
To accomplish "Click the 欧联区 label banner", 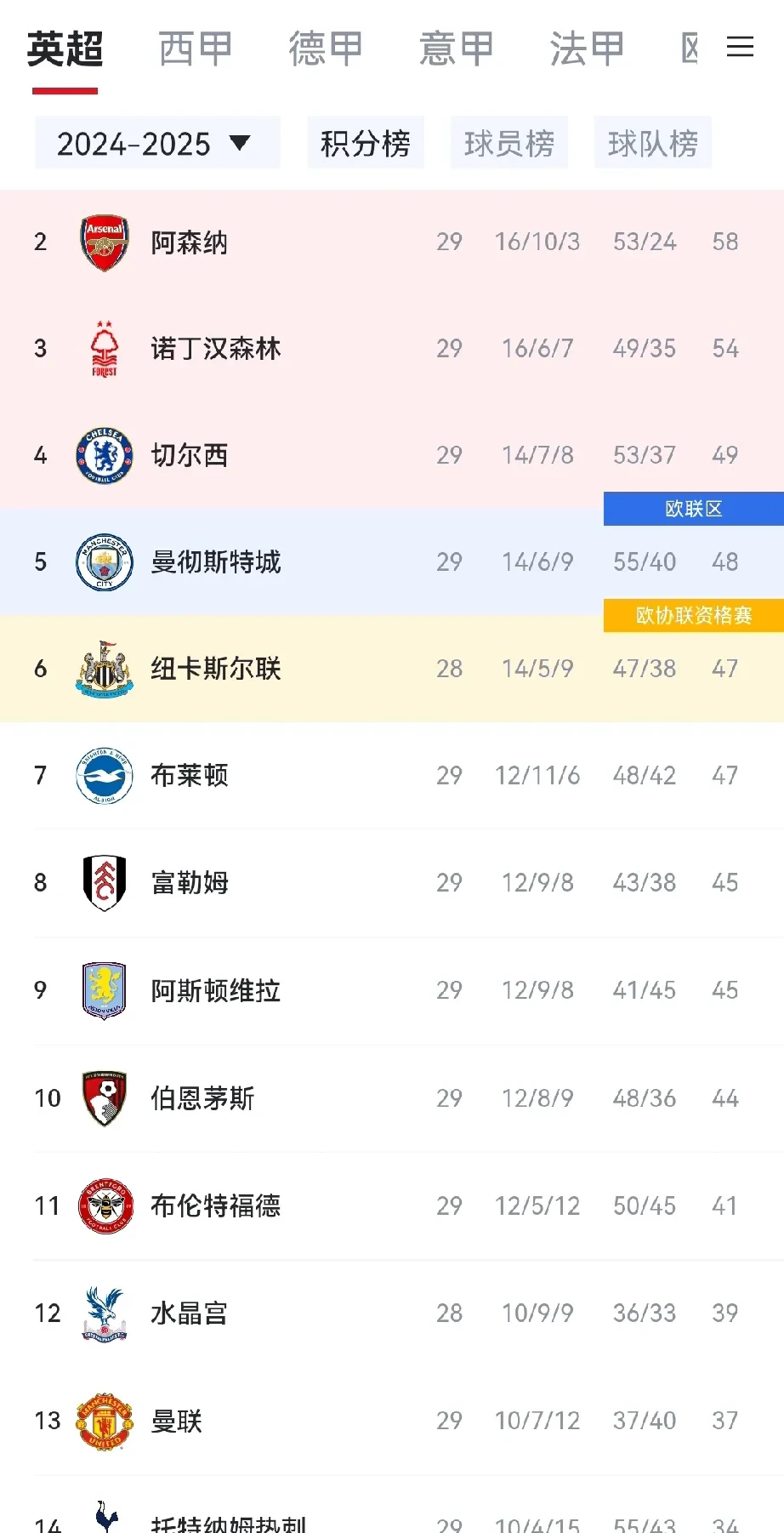I will pos(693,508).
